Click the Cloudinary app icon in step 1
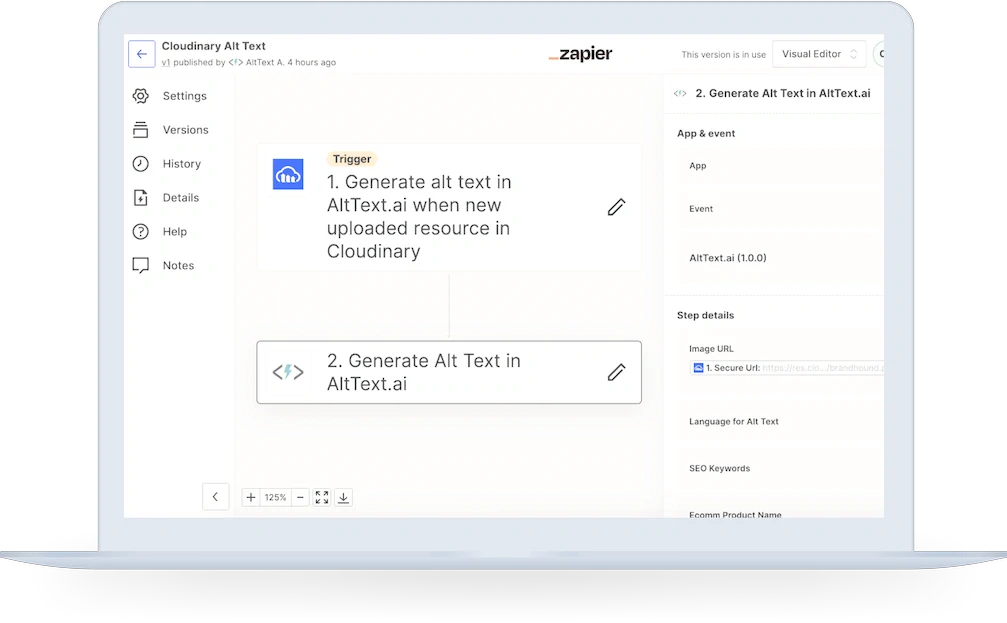1007x623 pixels. 288,174
